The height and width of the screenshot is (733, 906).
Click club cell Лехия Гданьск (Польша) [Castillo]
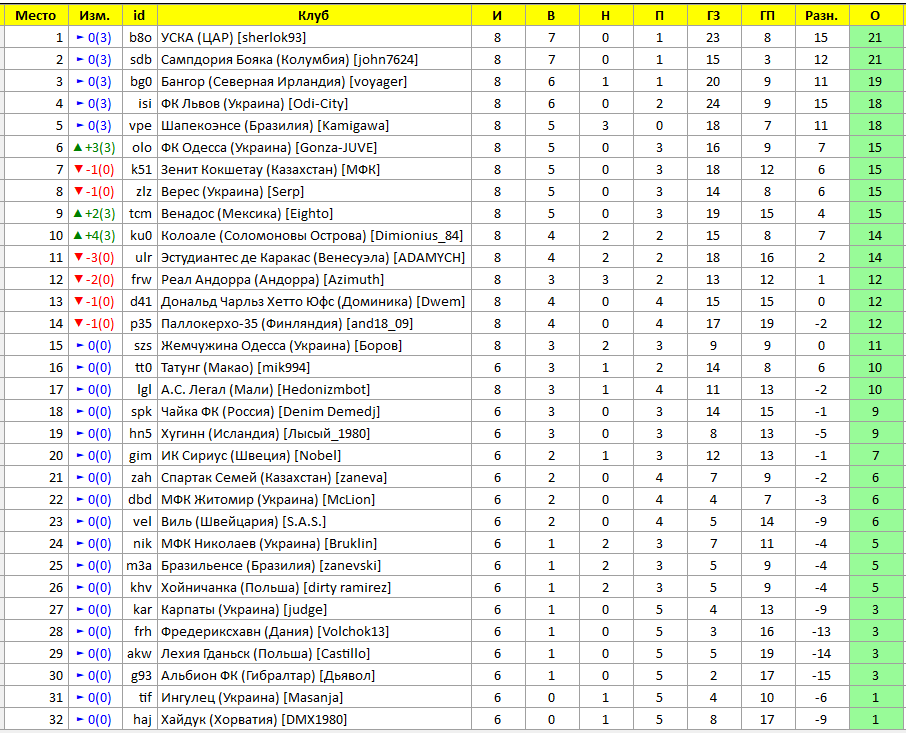[314, 653]
